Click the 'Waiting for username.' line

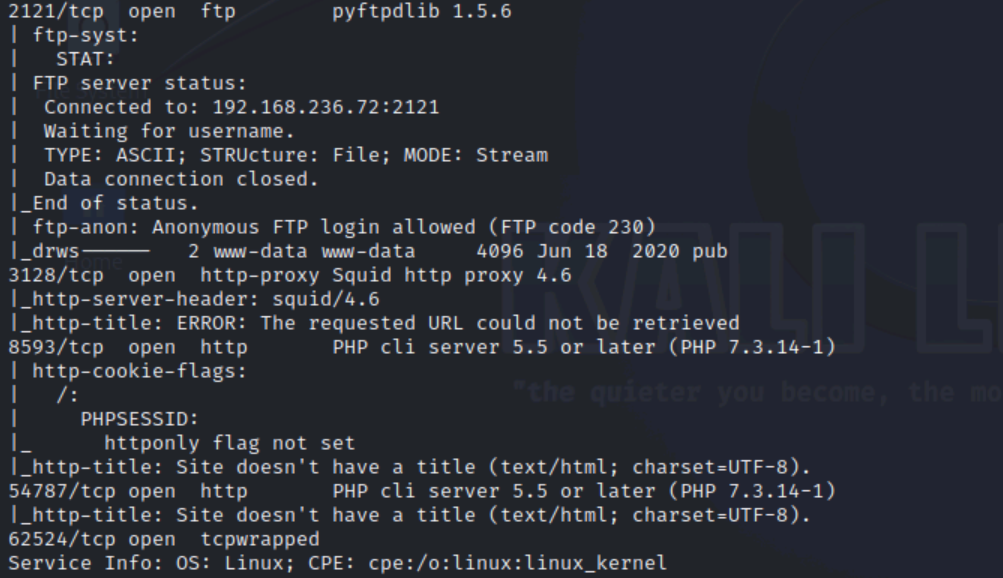click(x=169, y=131)
